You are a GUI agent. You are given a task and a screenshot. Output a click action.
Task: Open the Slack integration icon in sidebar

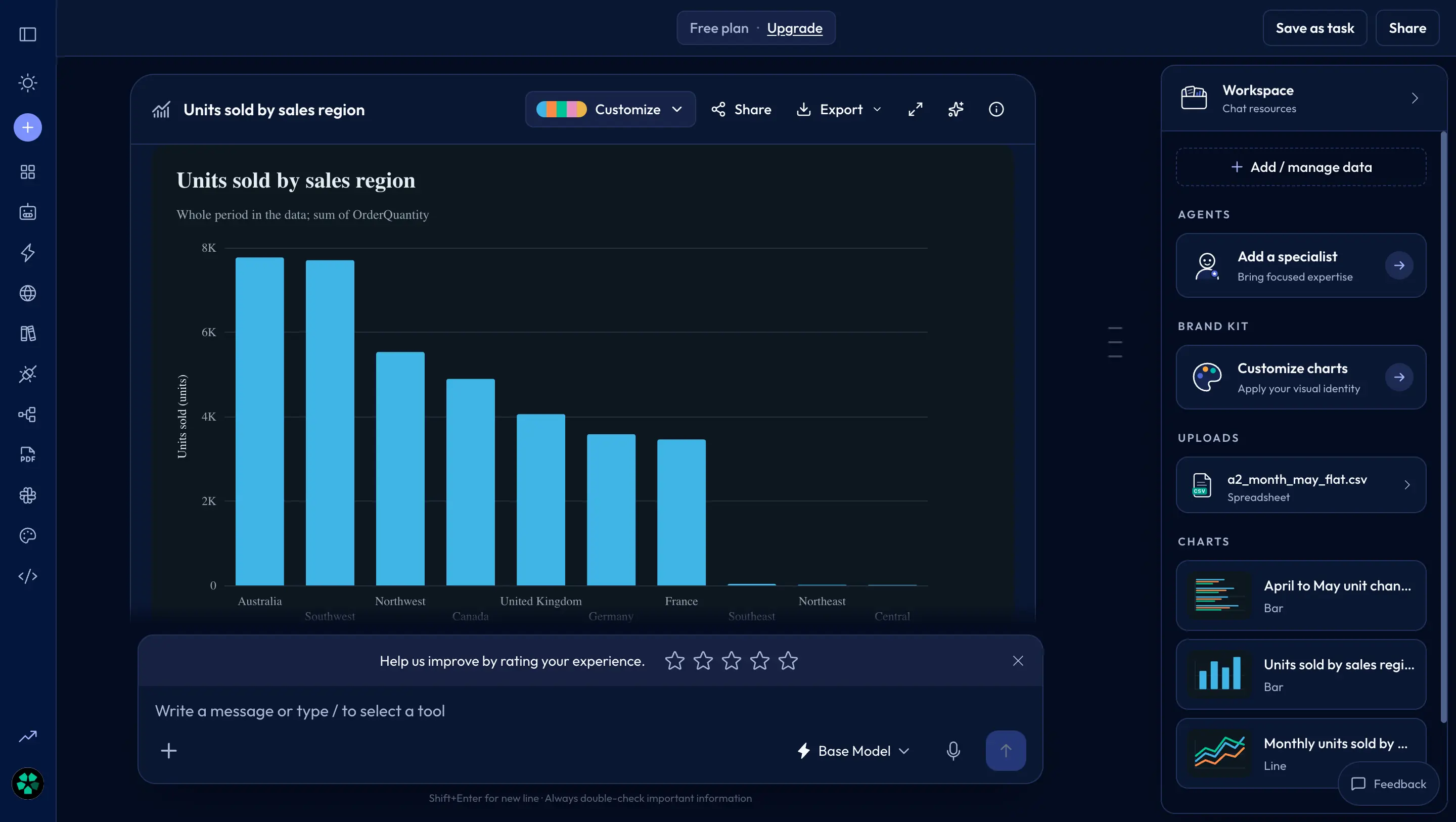point(28,495)
